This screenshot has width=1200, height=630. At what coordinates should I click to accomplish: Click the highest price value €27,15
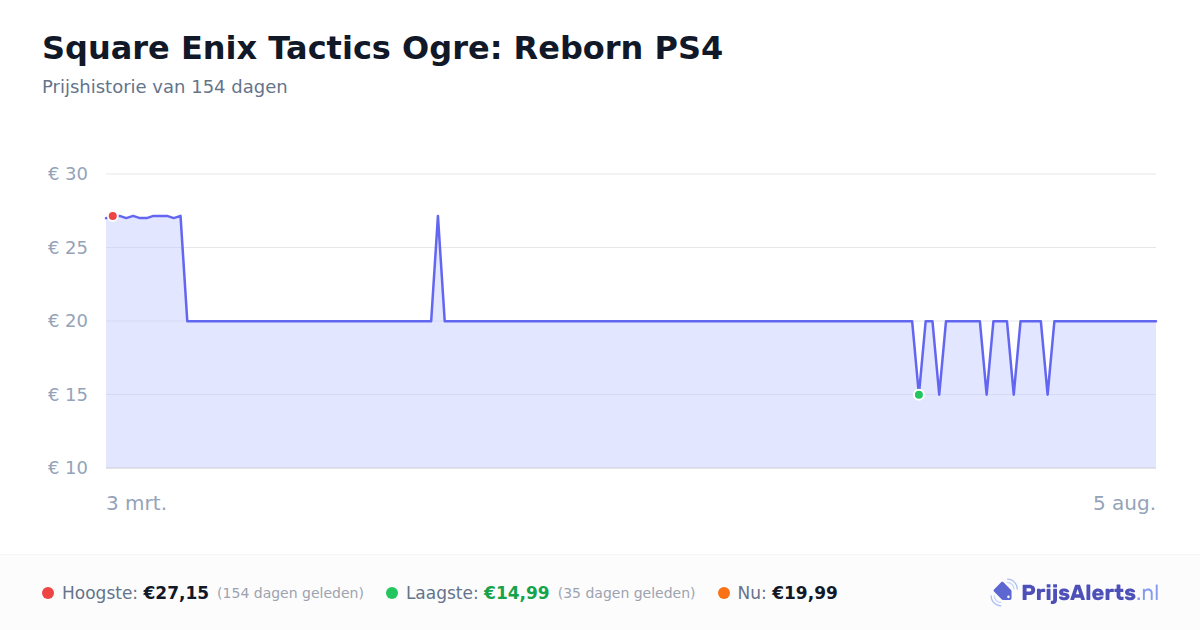(x=176, y=593)
